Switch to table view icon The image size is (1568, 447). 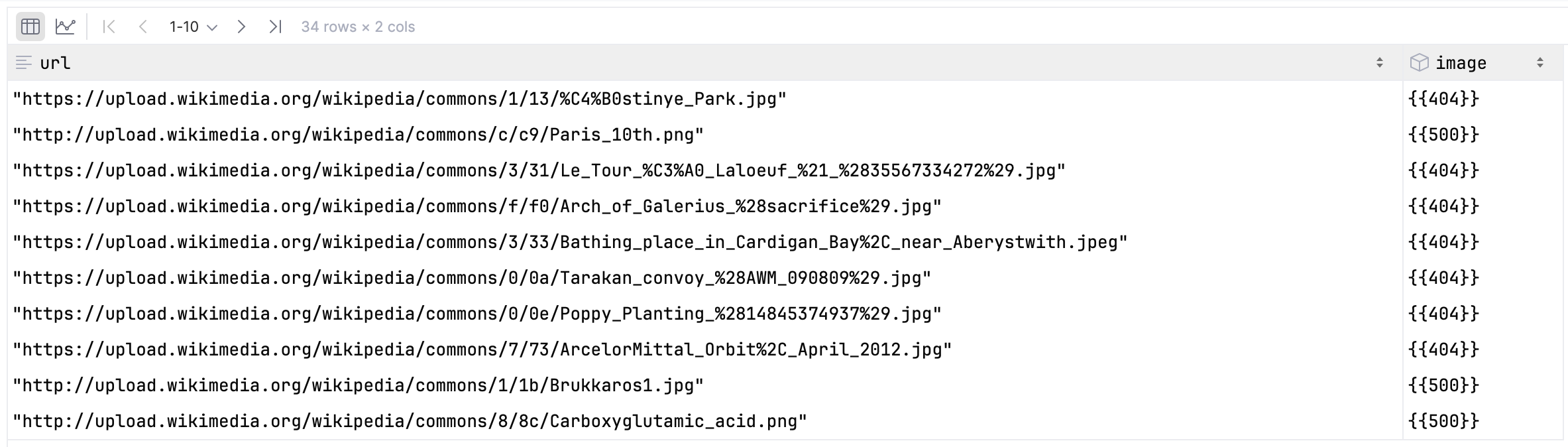pyautogui.click(x=30, y=27)
